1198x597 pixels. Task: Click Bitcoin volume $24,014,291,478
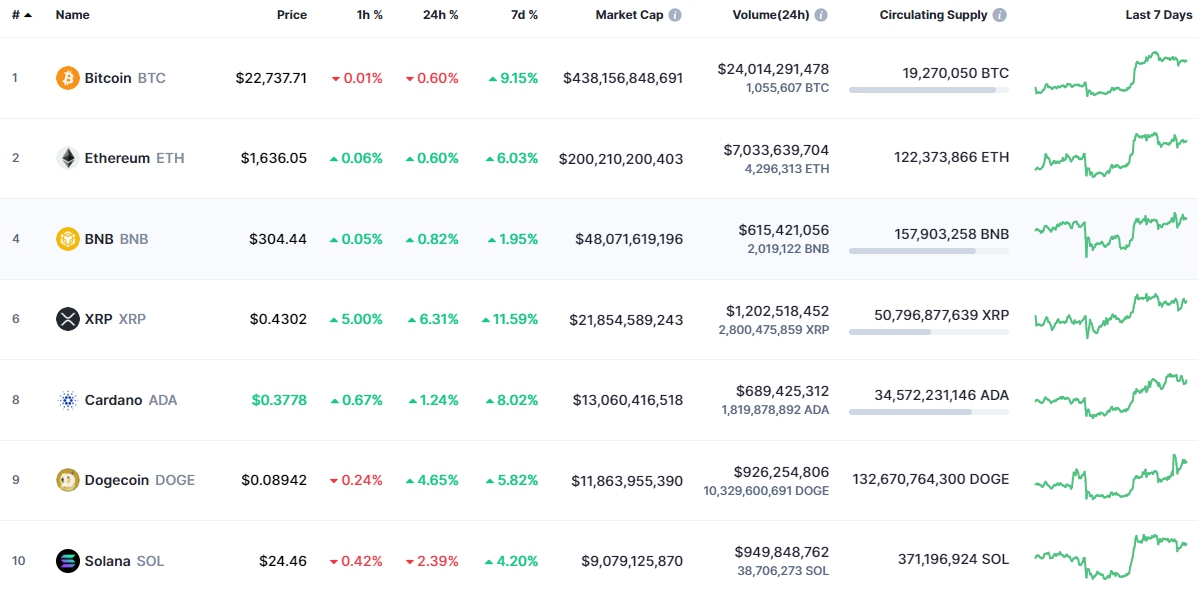[x=773, y=69]
